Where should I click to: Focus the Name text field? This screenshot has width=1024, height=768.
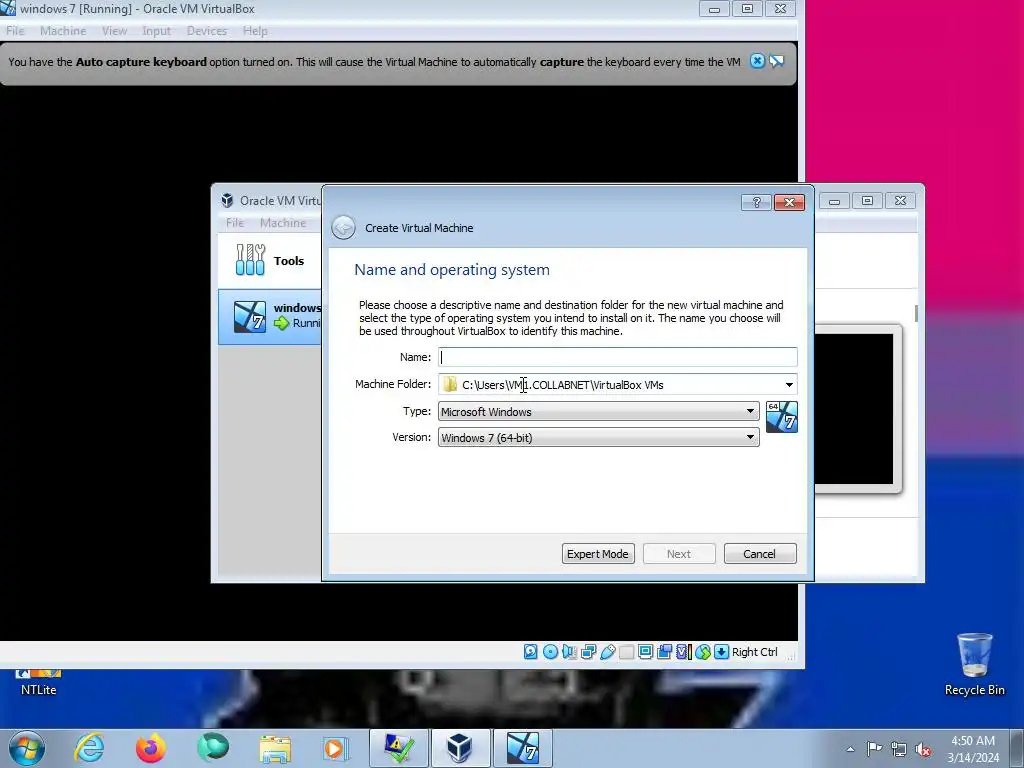coord(617,357)
